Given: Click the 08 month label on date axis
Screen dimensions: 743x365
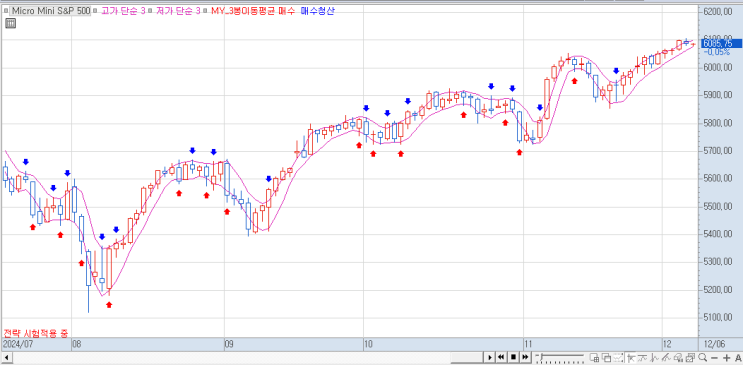Looking at the screenshot, I should (76, 344).
